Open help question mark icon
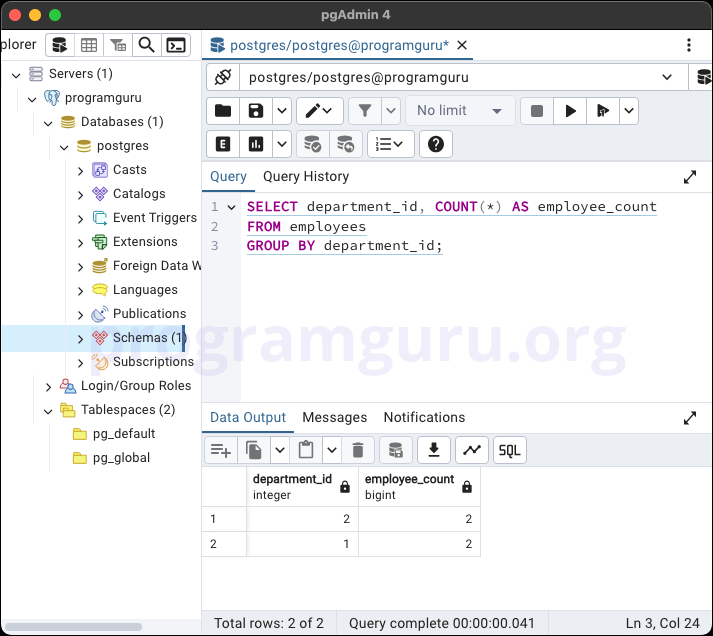The width and height of the screenshot is (713, 636). (x=436, y=144)
